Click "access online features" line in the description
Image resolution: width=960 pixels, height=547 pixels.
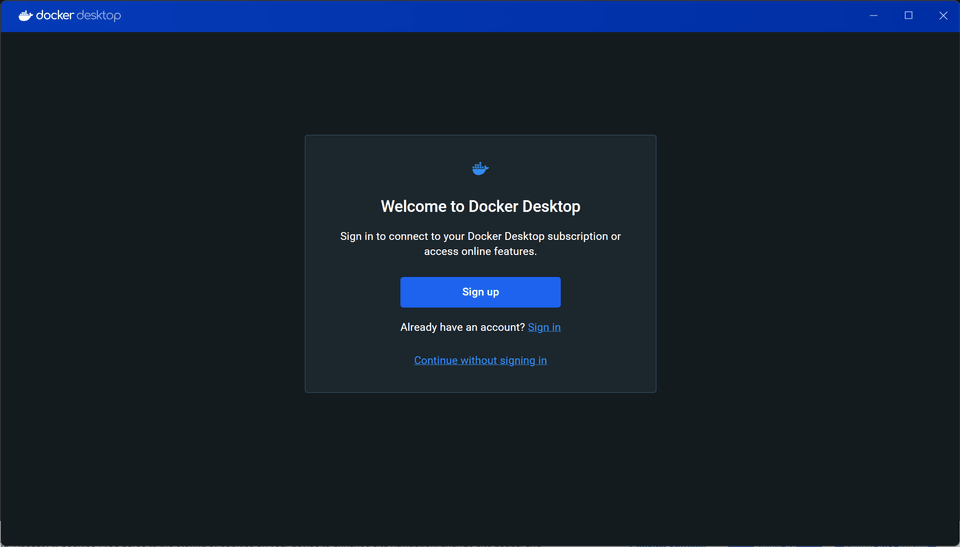tap(480, 252)
